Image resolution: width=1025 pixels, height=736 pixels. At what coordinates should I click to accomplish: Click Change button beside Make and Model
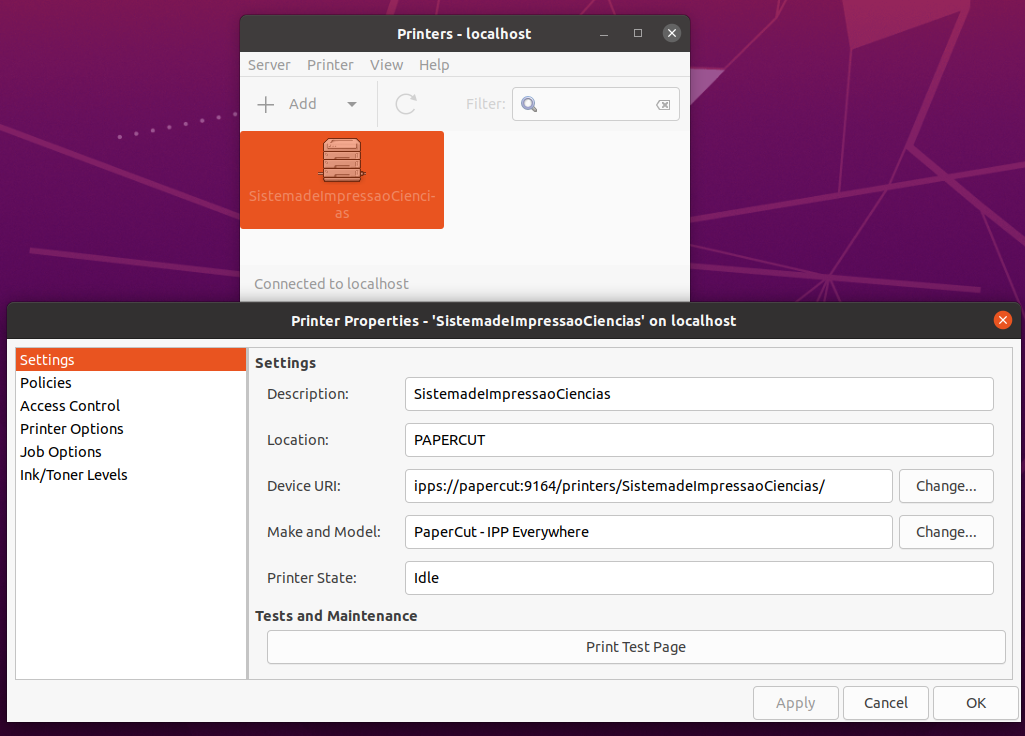[x=946, y=532]
